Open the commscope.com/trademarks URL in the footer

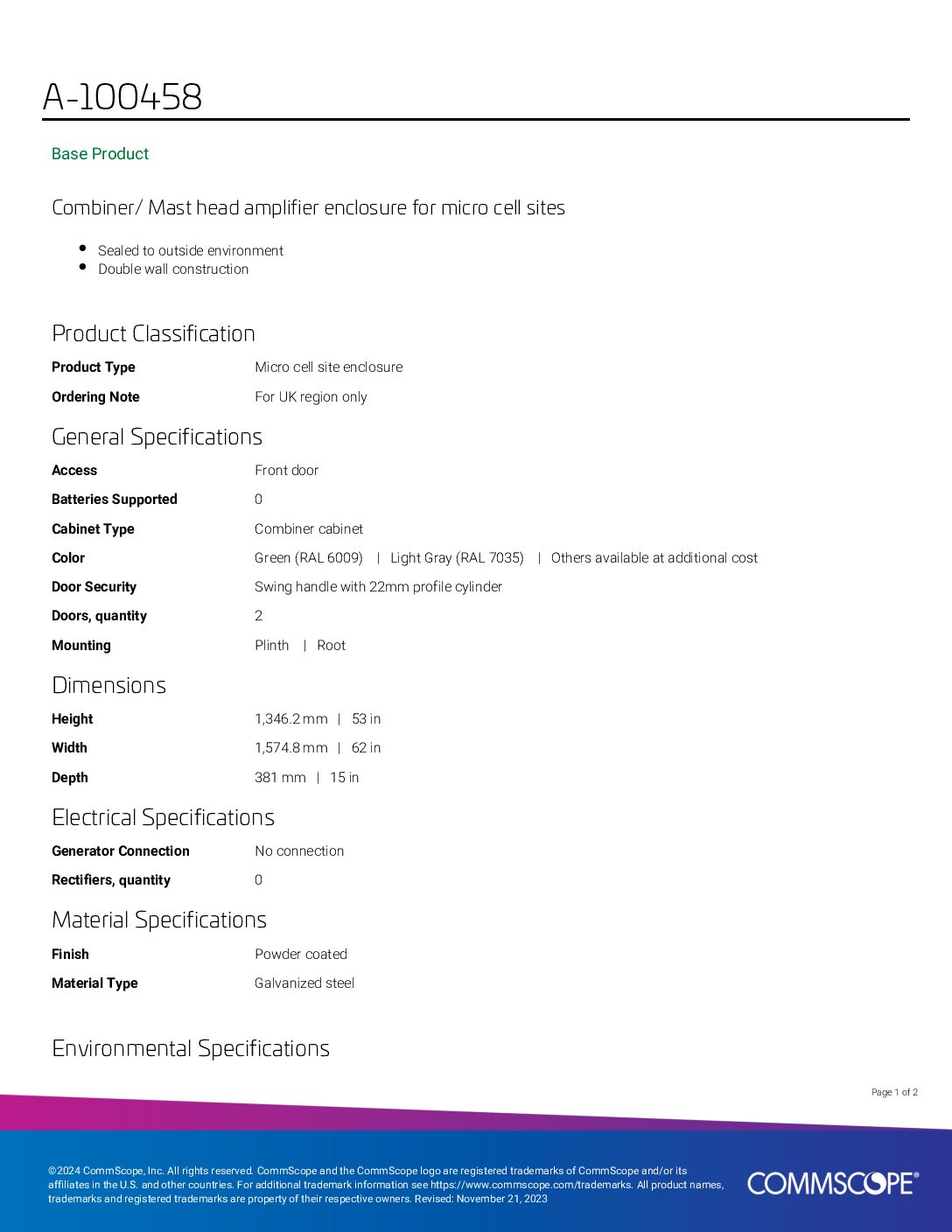[x=530, y=1185]
